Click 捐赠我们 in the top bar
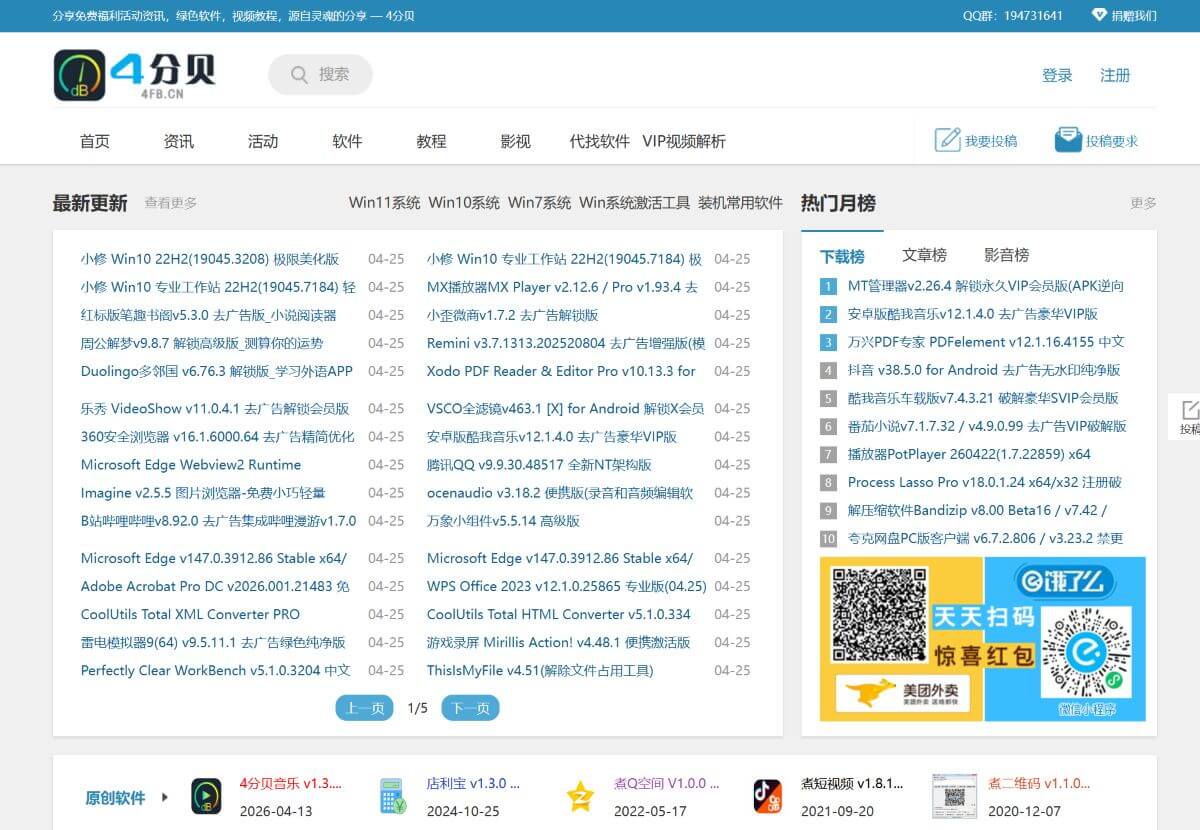Screen dimensions: 1200x830 1134,15
